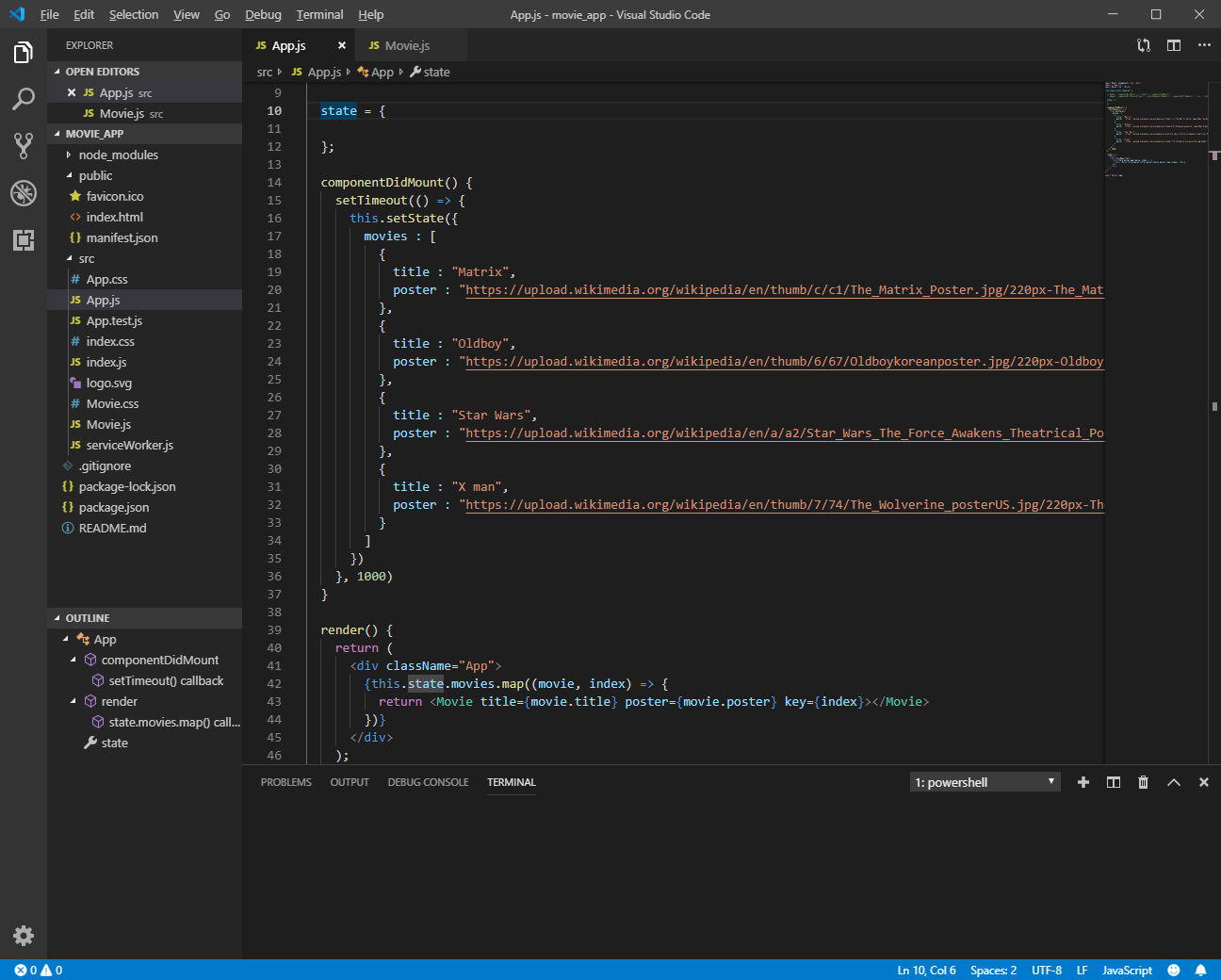Image resolution: width=1221 pixels, height=980 pixels.
Task: Click the Ln 10, Col 6 status item
Action: pyautogui.click(x=926, y=970)
